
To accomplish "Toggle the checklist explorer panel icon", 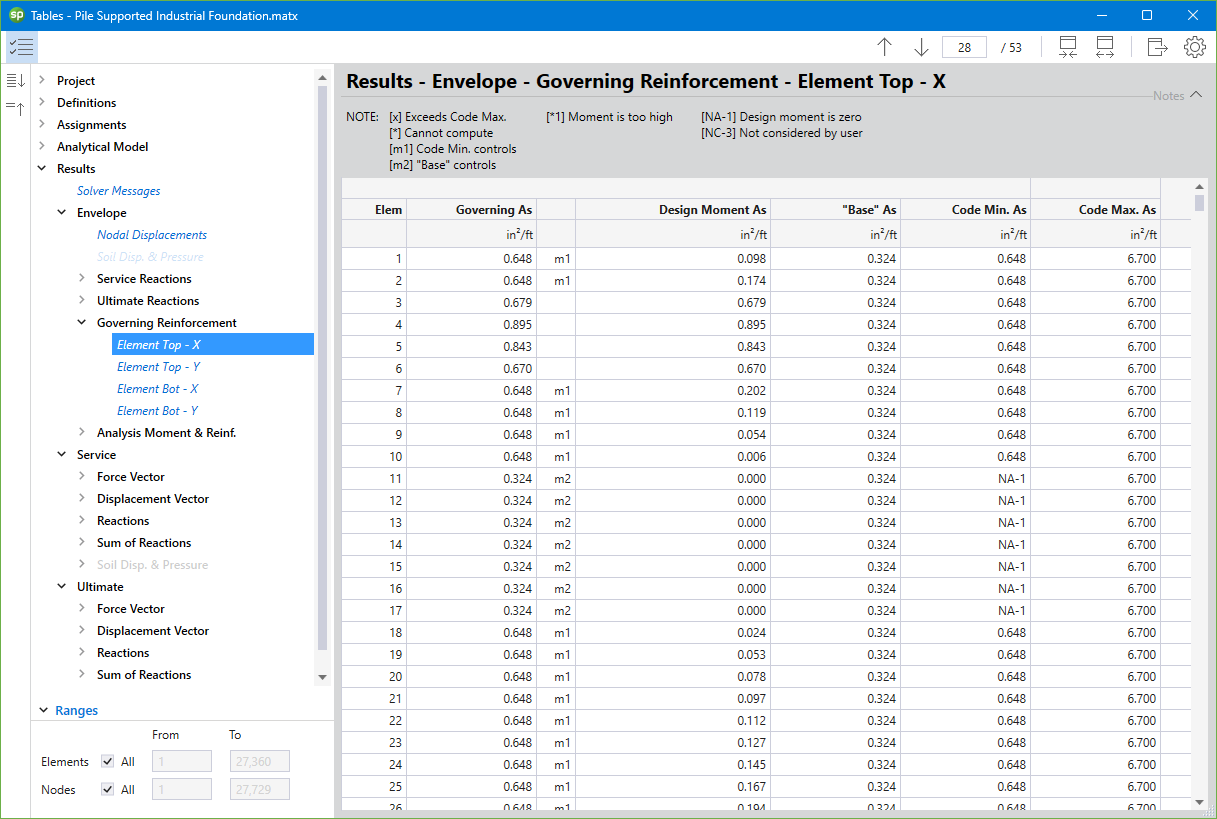I will pyautogui.click(x=21, y=47).
